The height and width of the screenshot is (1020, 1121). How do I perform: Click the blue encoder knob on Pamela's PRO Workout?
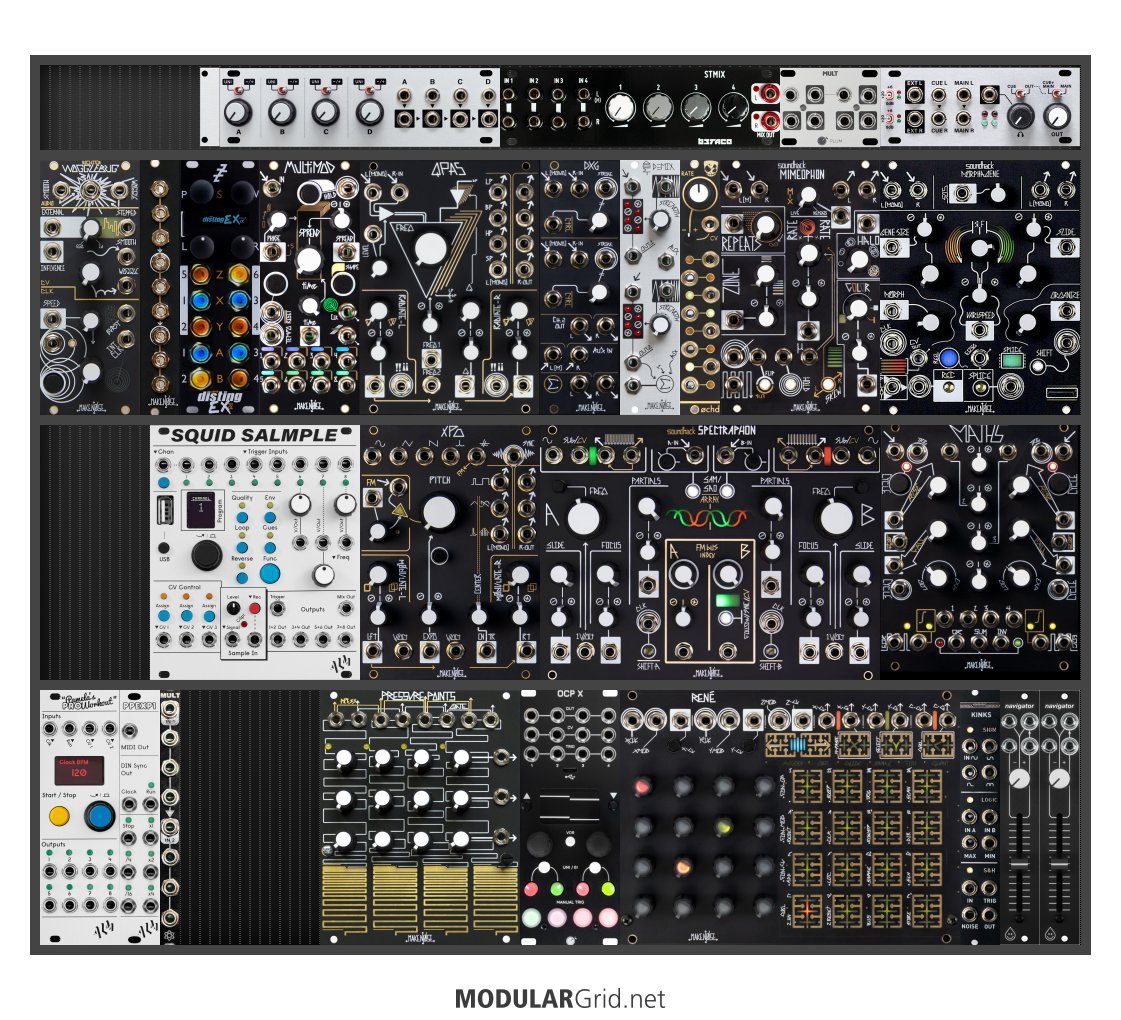click(99, 816)
